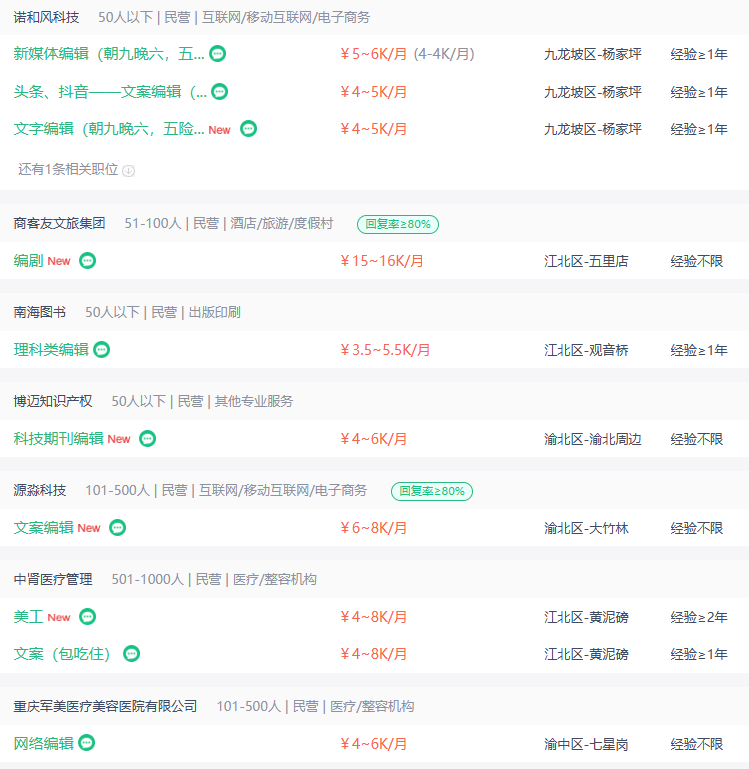Open chat icon for 文字编辑 listing

point(249,128)
